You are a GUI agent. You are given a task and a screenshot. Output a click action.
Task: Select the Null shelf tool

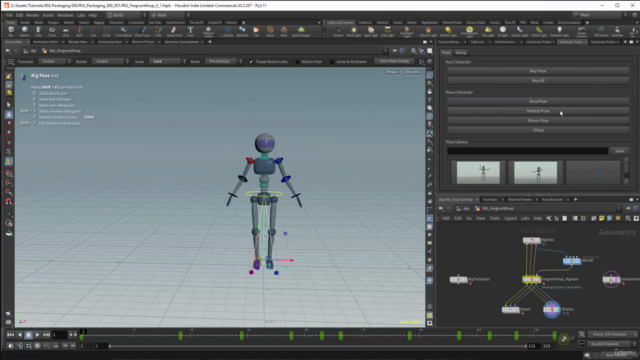pyautogui.click(x=79, y=31)
